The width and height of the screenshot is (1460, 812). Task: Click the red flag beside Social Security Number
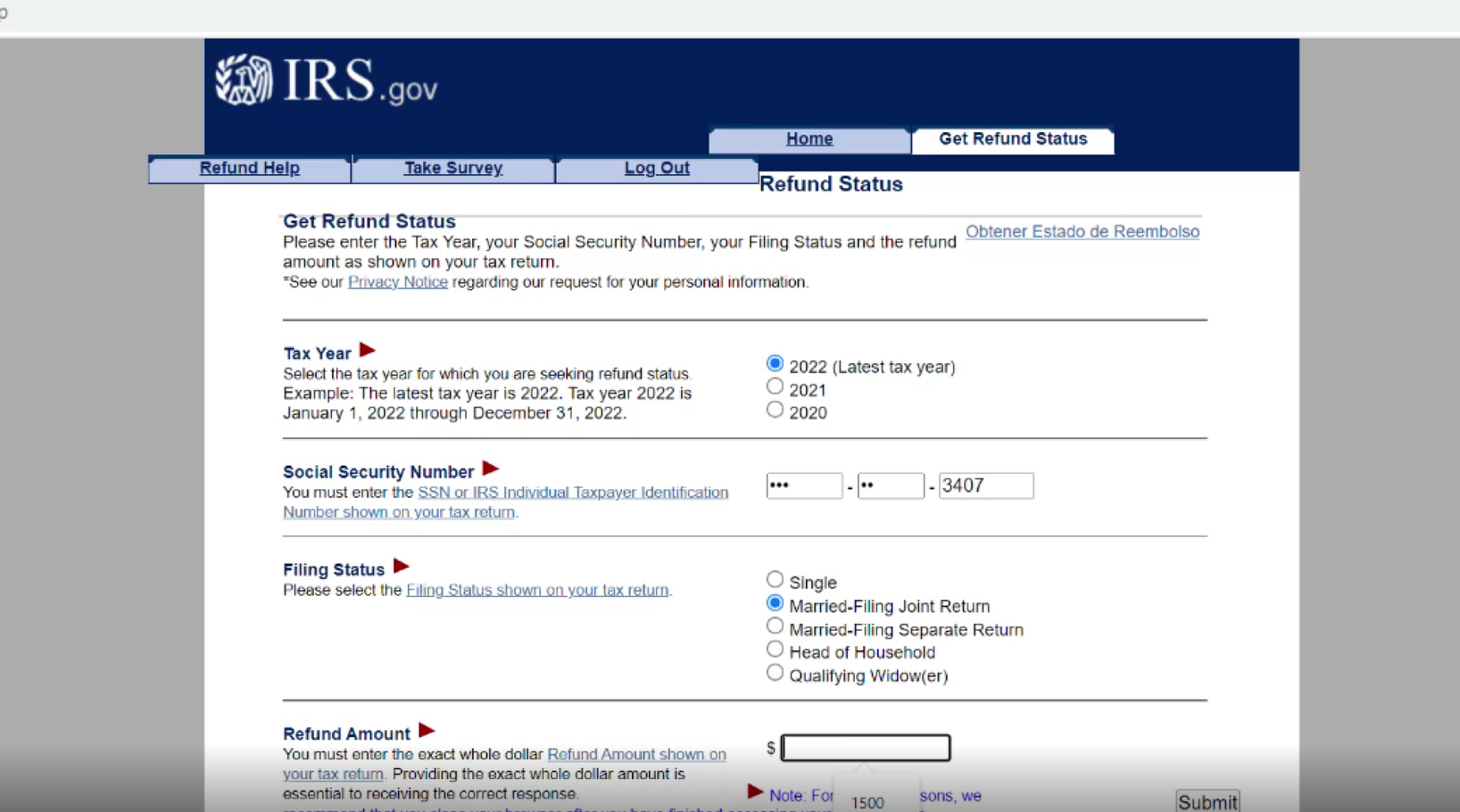click(489, 468)
